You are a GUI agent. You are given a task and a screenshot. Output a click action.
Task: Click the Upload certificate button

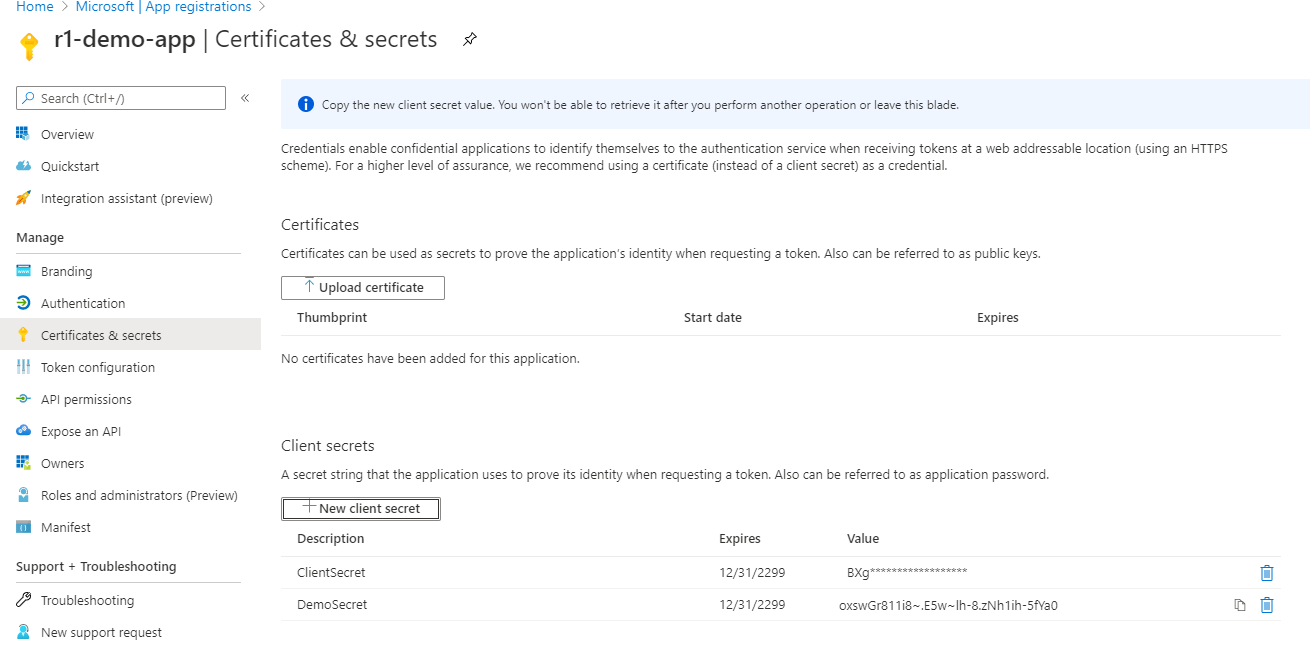pyautogui.click(x=363, y=287)
